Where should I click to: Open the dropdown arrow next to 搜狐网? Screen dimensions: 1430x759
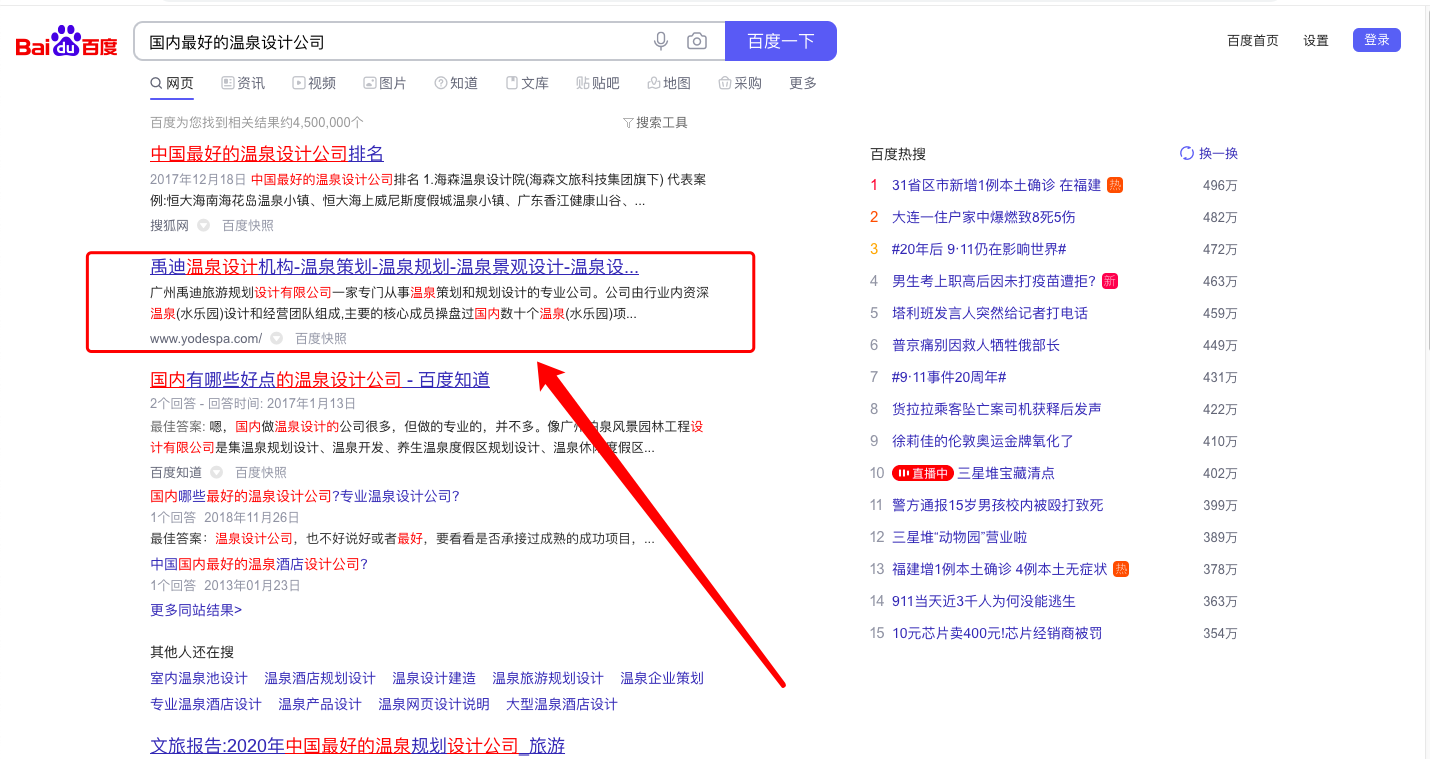(x=203, y=226)
